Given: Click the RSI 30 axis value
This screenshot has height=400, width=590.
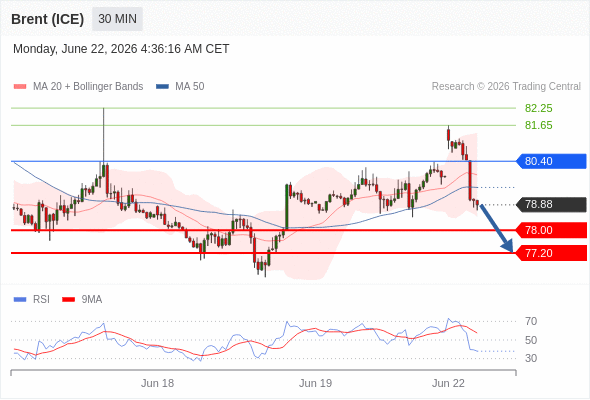Looking at the screenshot, I should tap(531, 358).
